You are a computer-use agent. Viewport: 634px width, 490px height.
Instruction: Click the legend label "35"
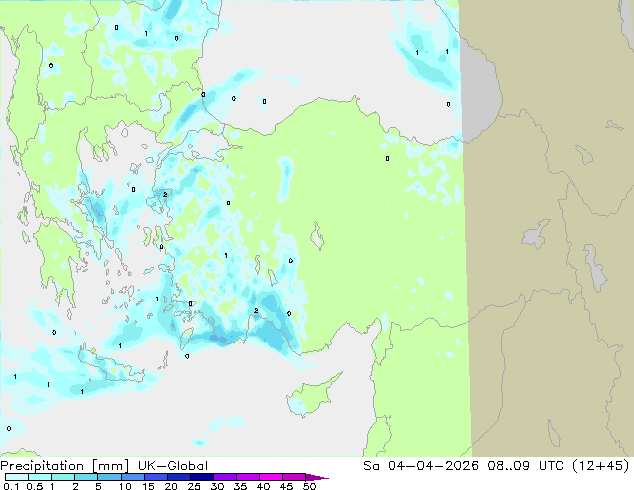240,486
